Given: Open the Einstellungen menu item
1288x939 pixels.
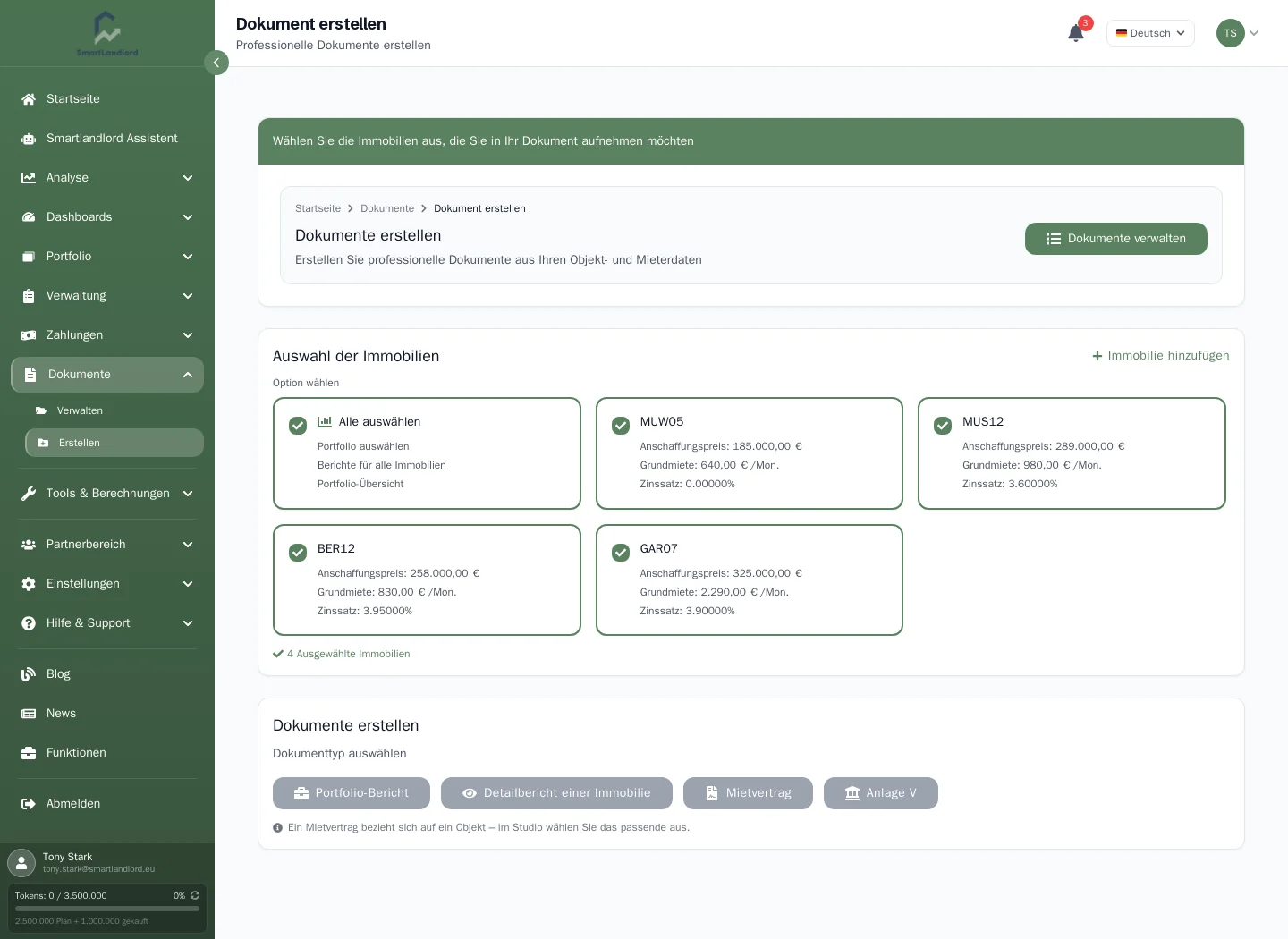Looking at the screenshot, I should (107, 584).
